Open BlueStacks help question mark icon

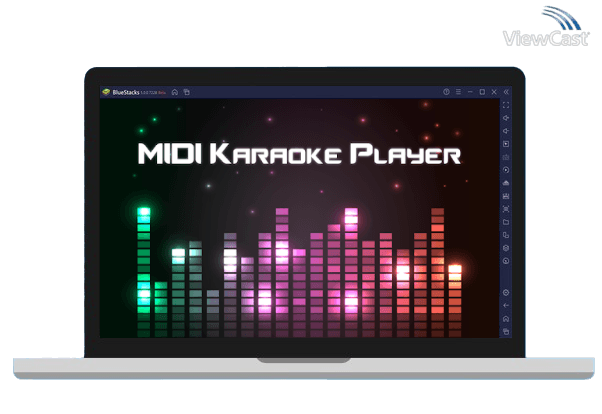(446, 92)
